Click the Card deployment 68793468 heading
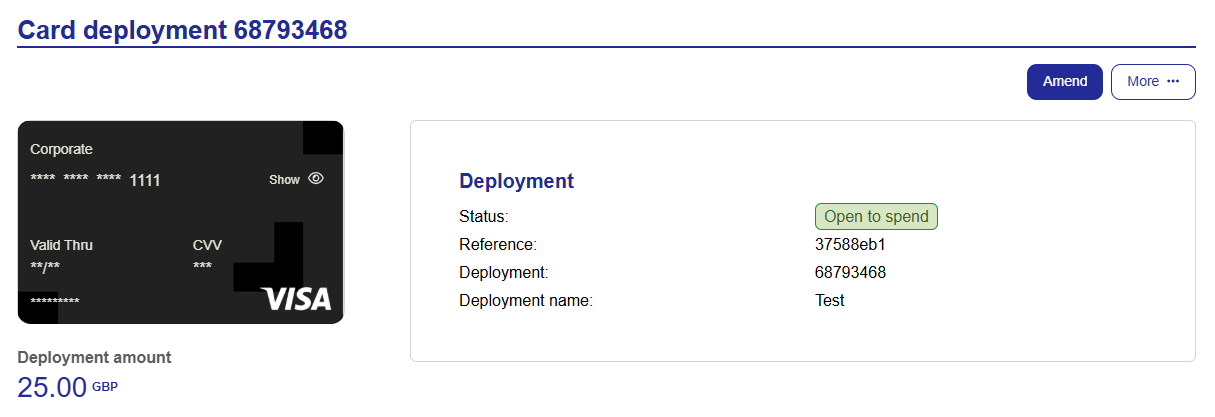 183,30
